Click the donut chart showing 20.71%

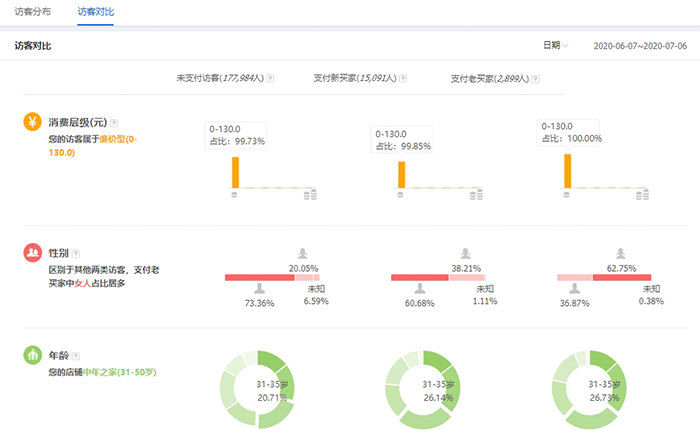tap(258, 390)
